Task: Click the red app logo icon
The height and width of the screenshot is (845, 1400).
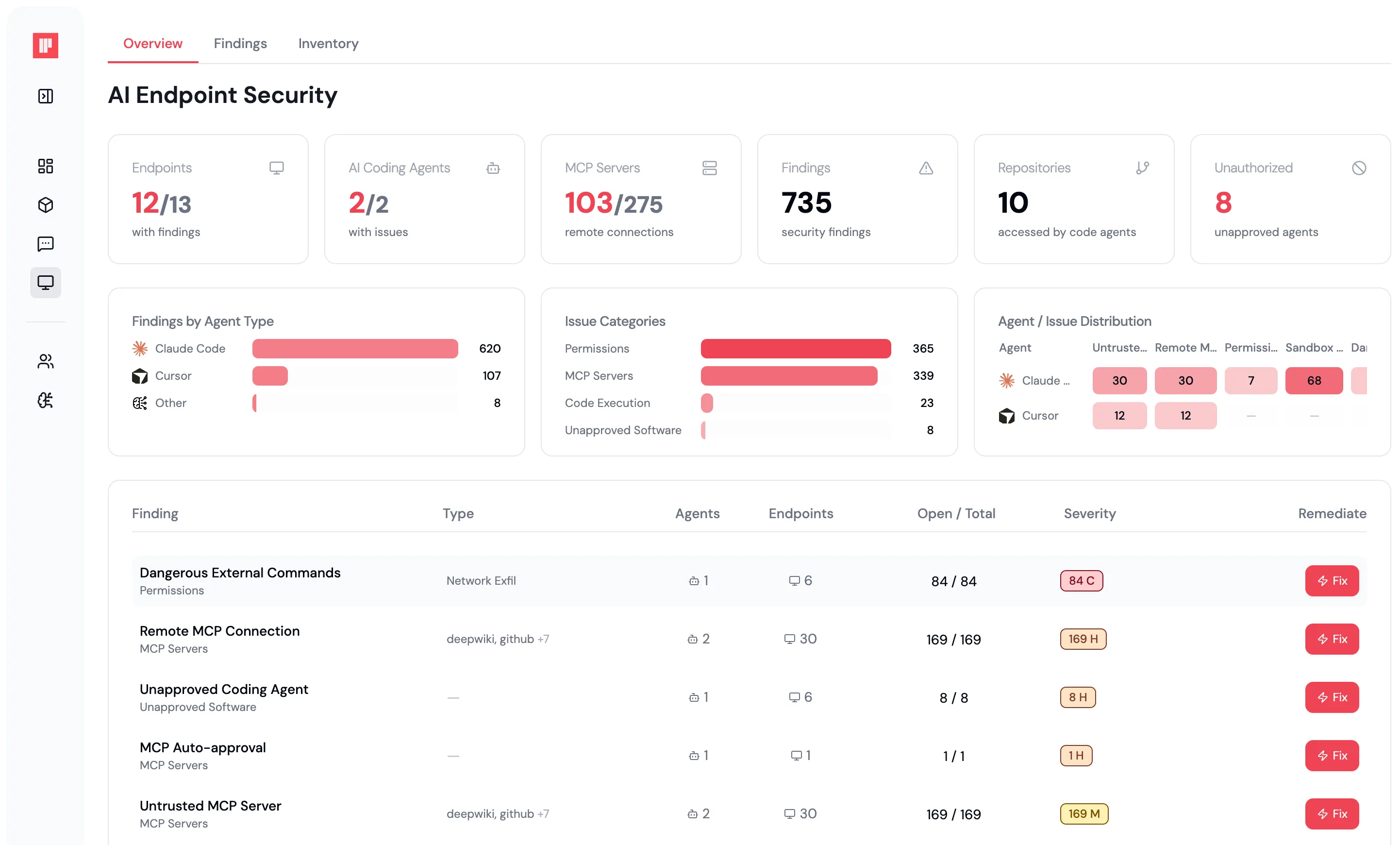Action: click(x=46, y=46)
